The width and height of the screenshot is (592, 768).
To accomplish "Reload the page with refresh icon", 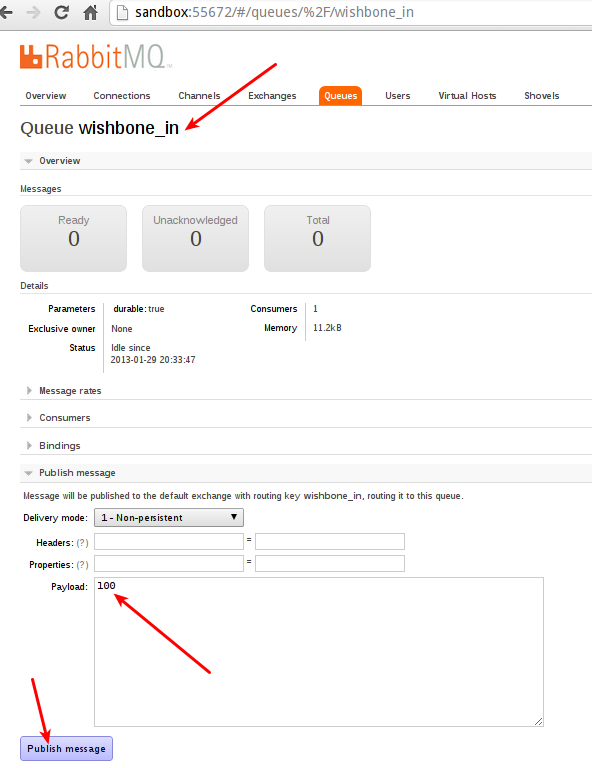I will pos(62,12).
